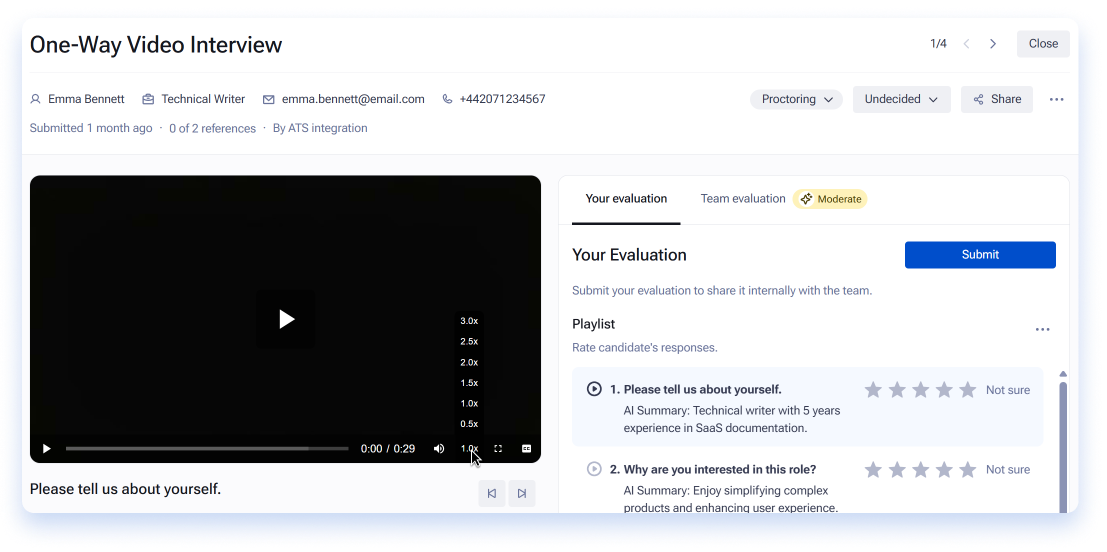Click the 'Submitted 1 month ago' text

[91, 128]
